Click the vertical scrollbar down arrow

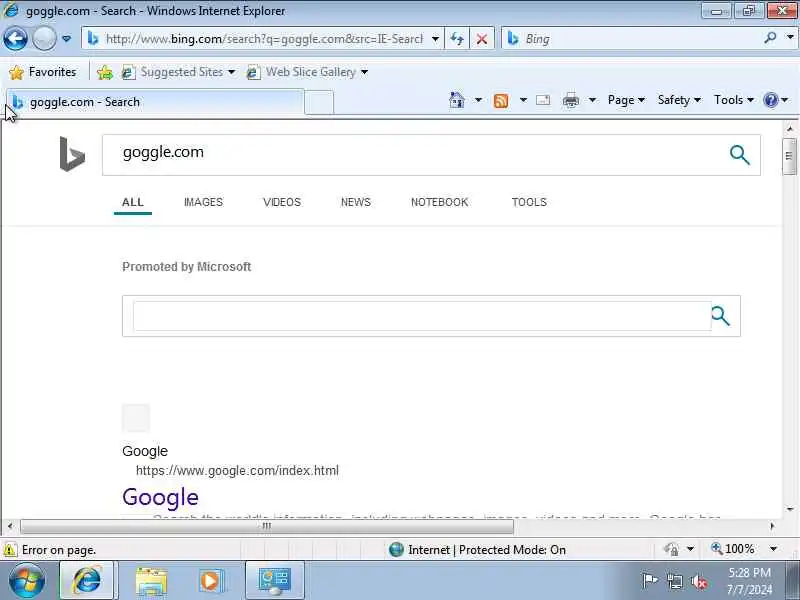point(790,509)
